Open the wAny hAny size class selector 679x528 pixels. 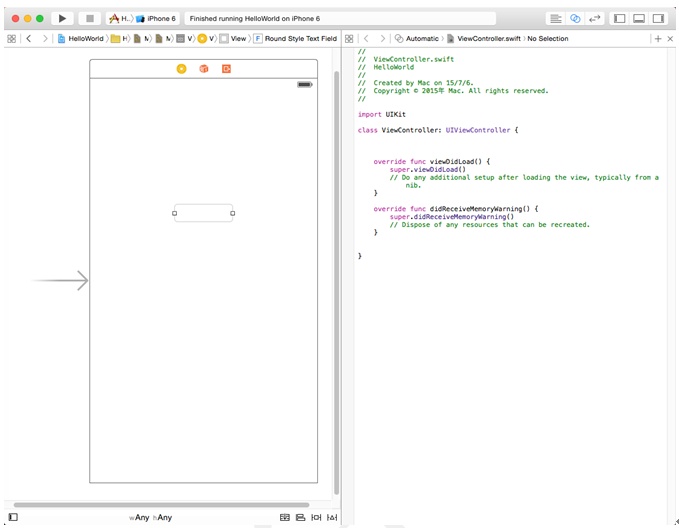pyautogui.click(x=150, y=517)
